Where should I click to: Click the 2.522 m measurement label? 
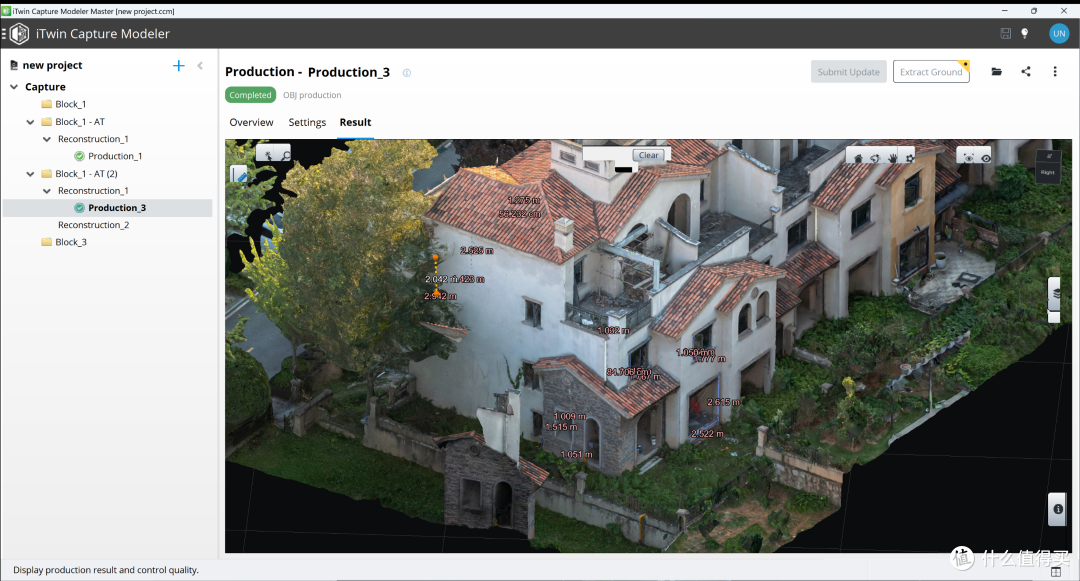[x=707, y=434]
